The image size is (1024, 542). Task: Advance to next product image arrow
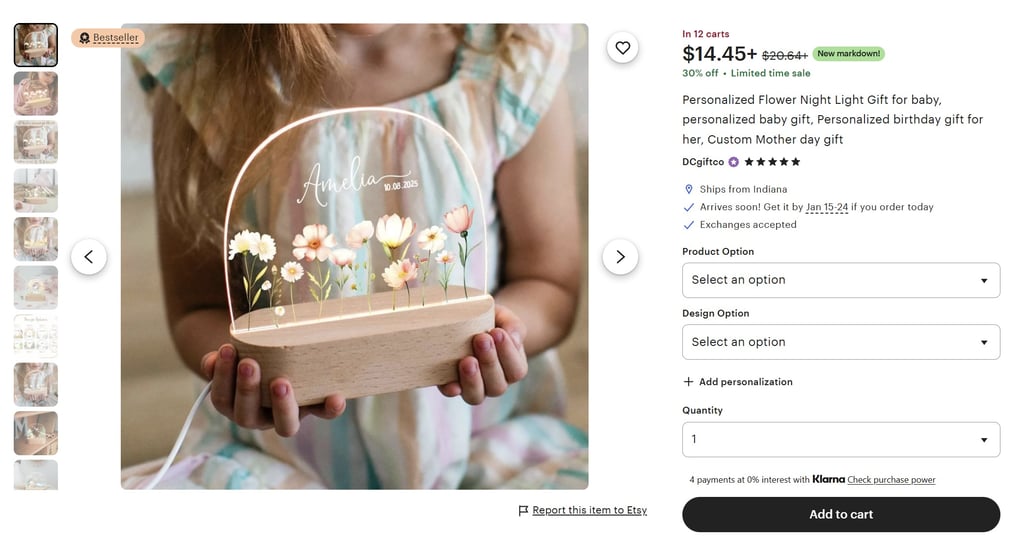pos(620,257)
